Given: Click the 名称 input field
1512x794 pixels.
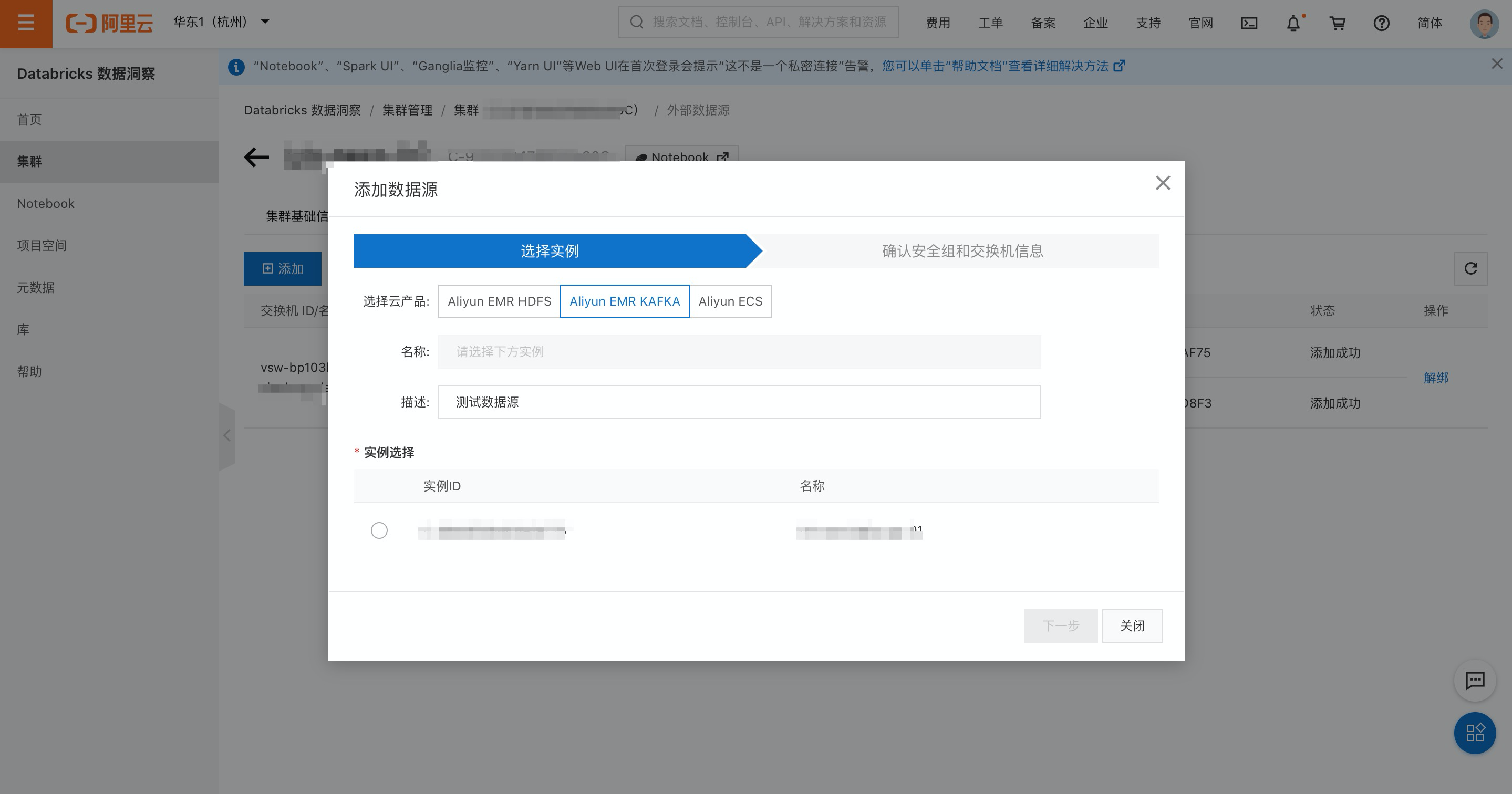Looking at the screenshot, I should (x=740, y=352).
